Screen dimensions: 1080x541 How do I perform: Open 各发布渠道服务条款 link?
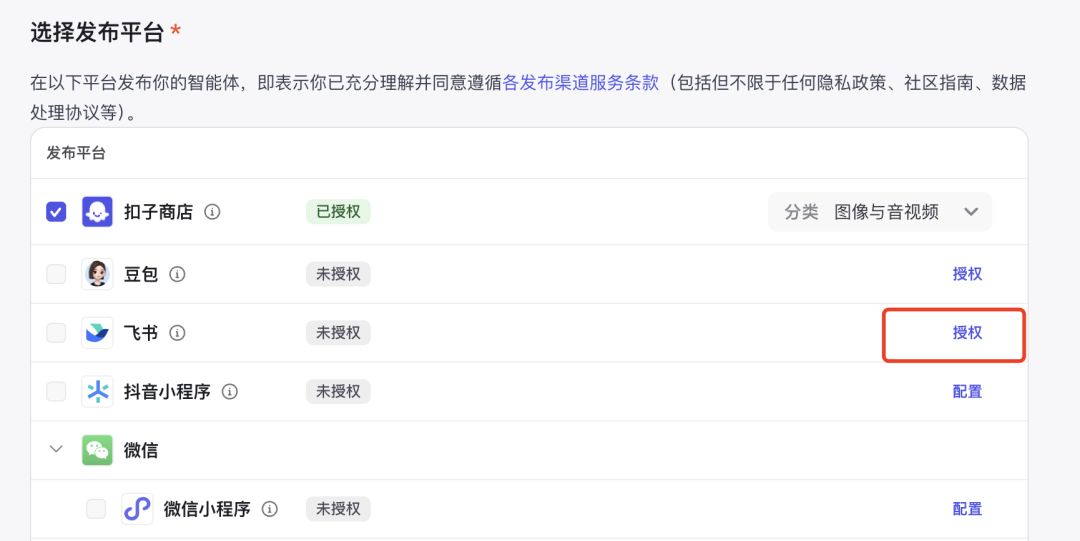[581, 83]
